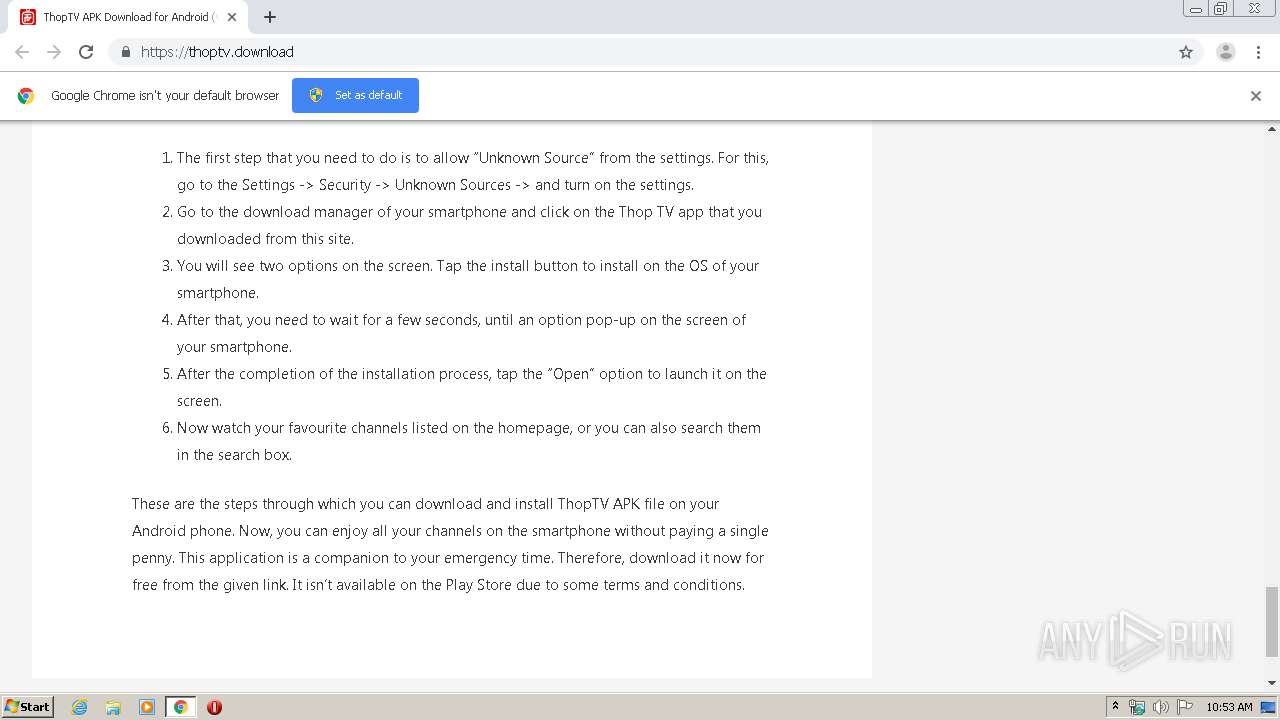The width and height of the screenshot is (1280, 720).
Task: Click step 6 text about favourite channels
Action: click(468, 441)
